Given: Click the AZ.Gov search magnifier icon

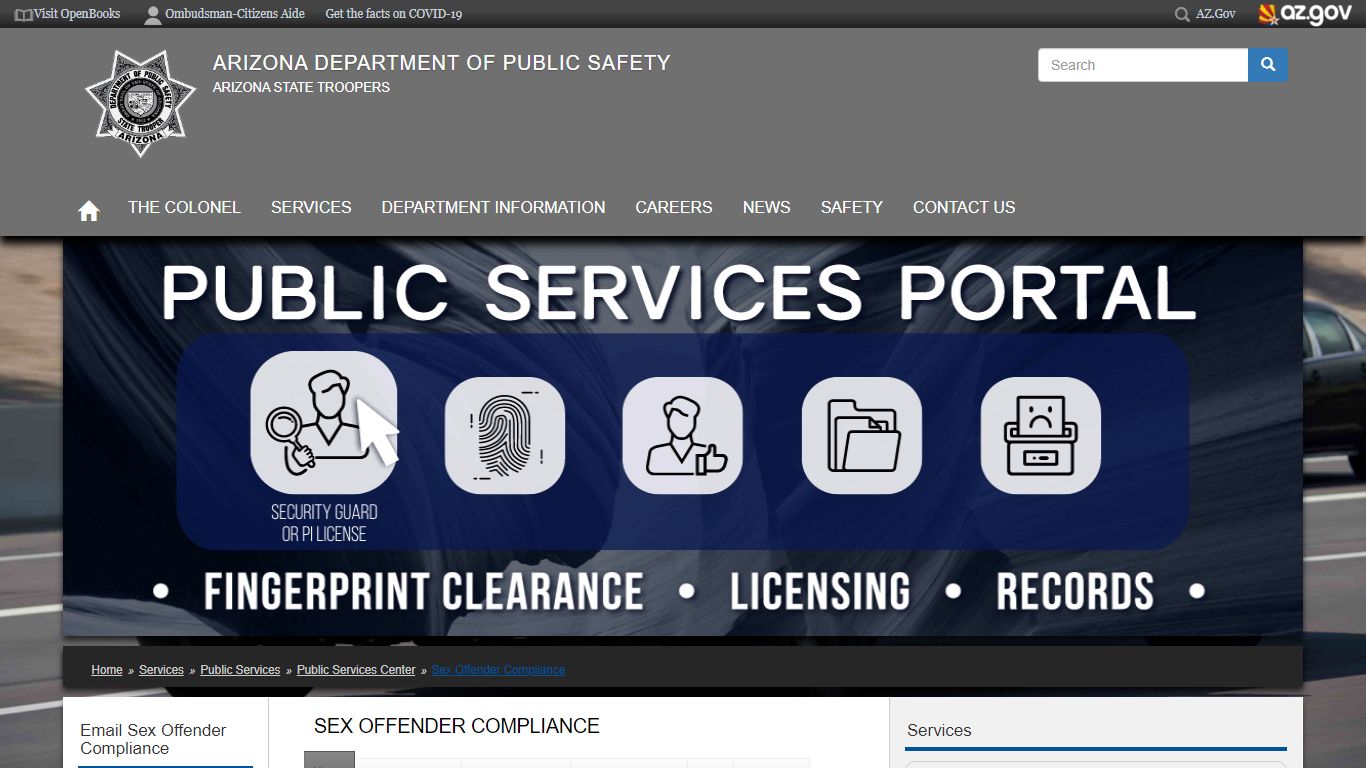Looking at the screenshot, I should [1182, 14].
